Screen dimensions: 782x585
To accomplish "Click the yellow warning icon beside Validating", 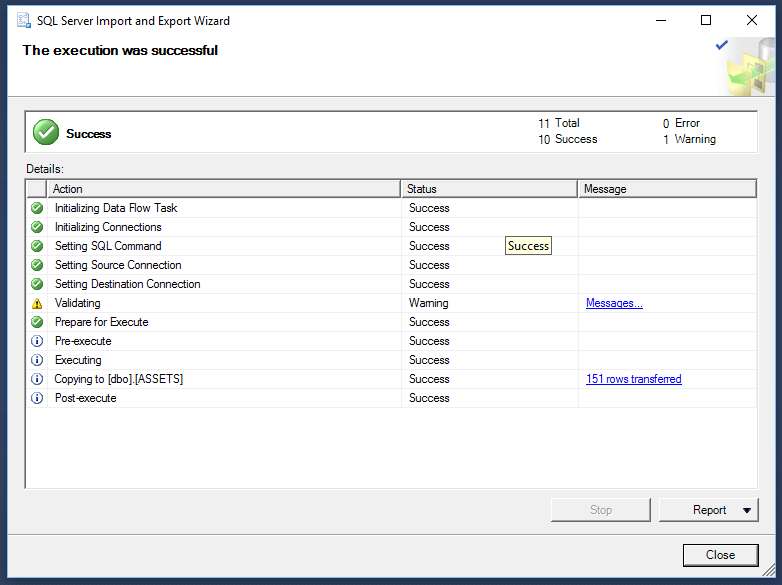I will tap(37, 303).
